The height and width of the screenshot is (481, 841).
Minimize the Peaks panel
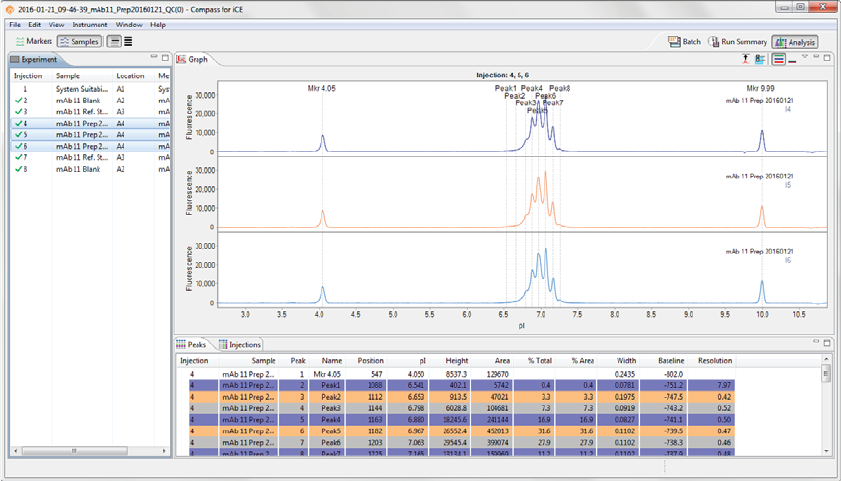pyautogui.click(x=816, y=343)
